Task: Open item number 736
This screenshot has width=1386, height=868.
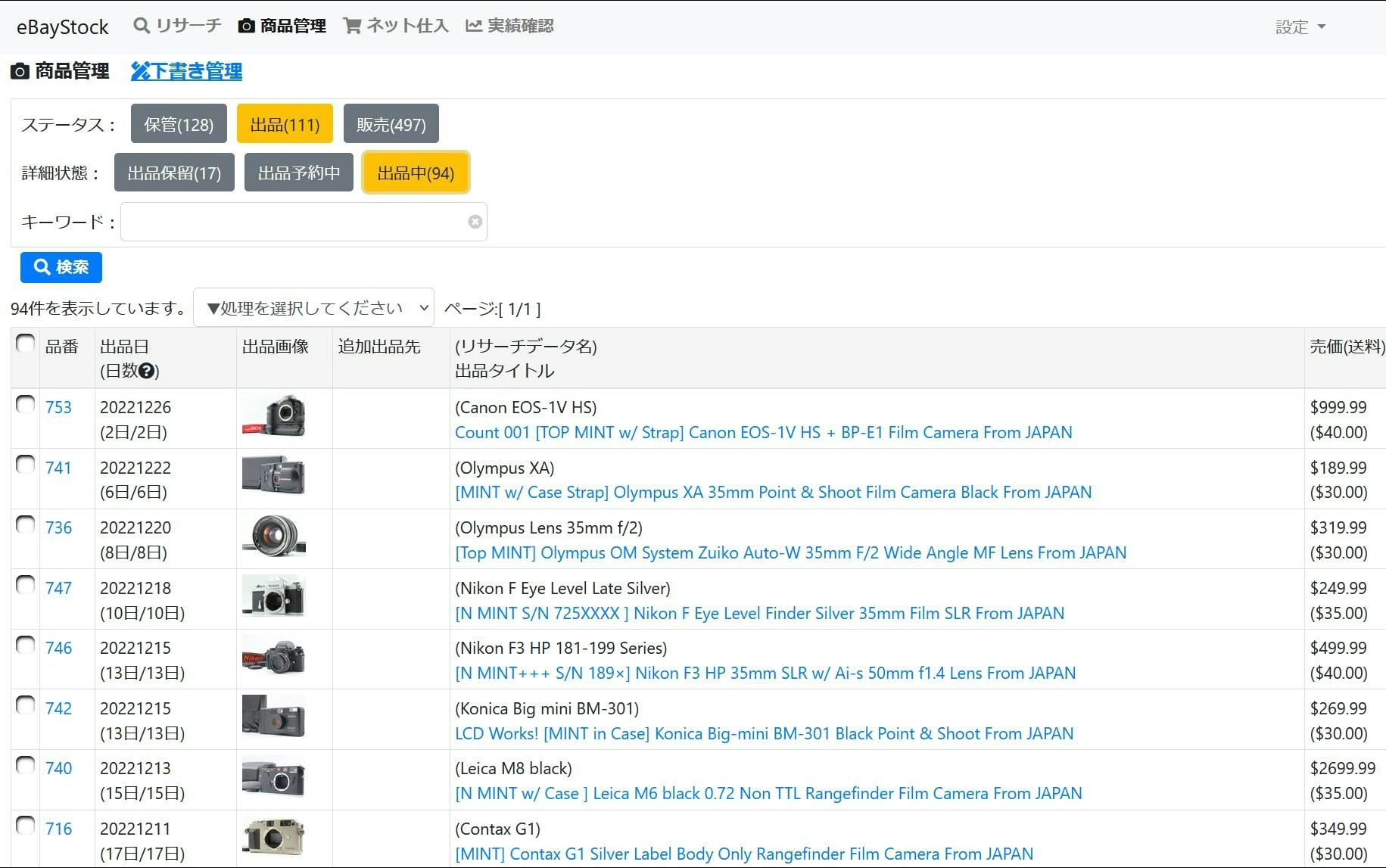Action: [x=58, y=527]
